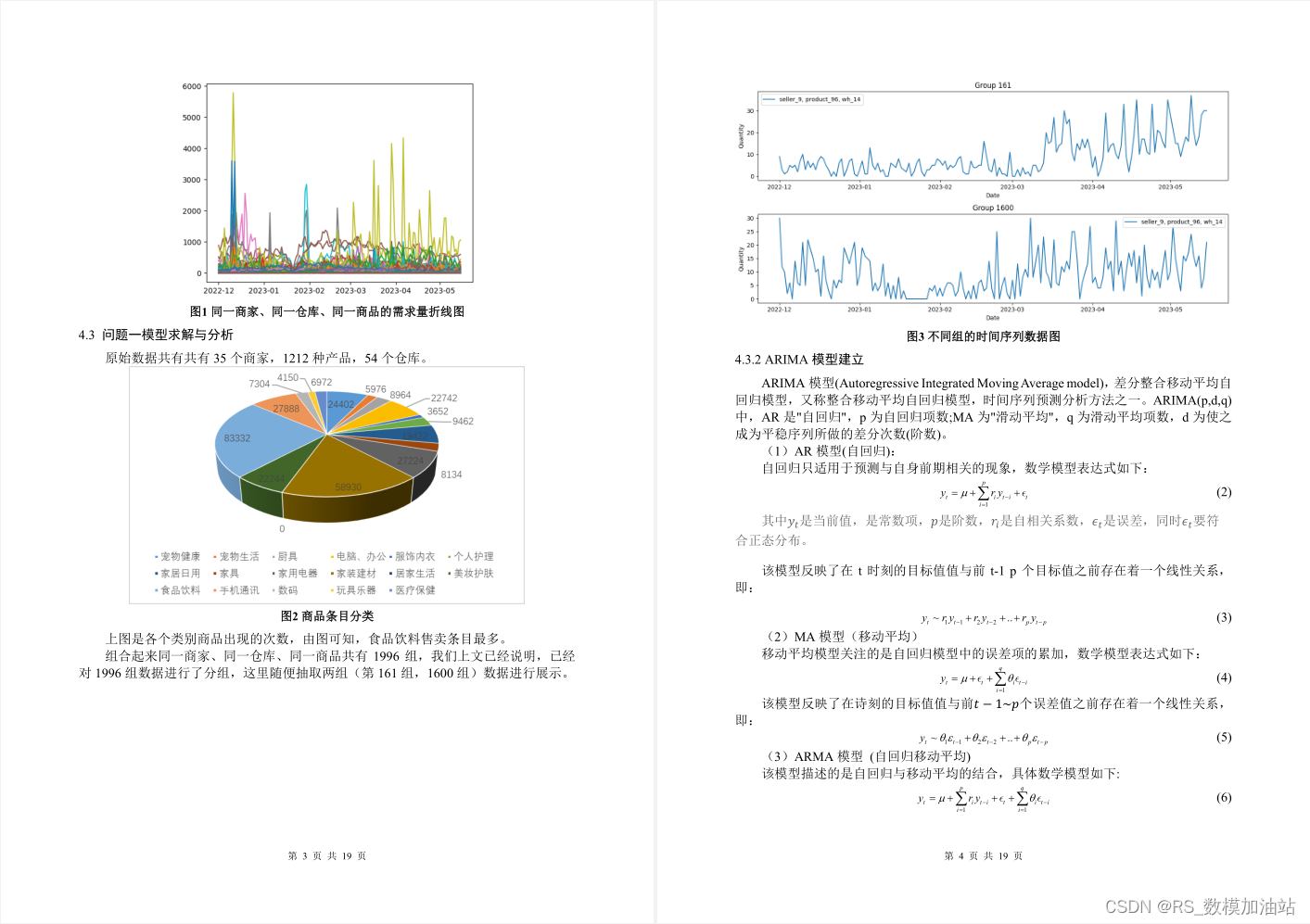Click the 宠物健康 legend entry
This screenshot has width=1310, height=924.
177,557
